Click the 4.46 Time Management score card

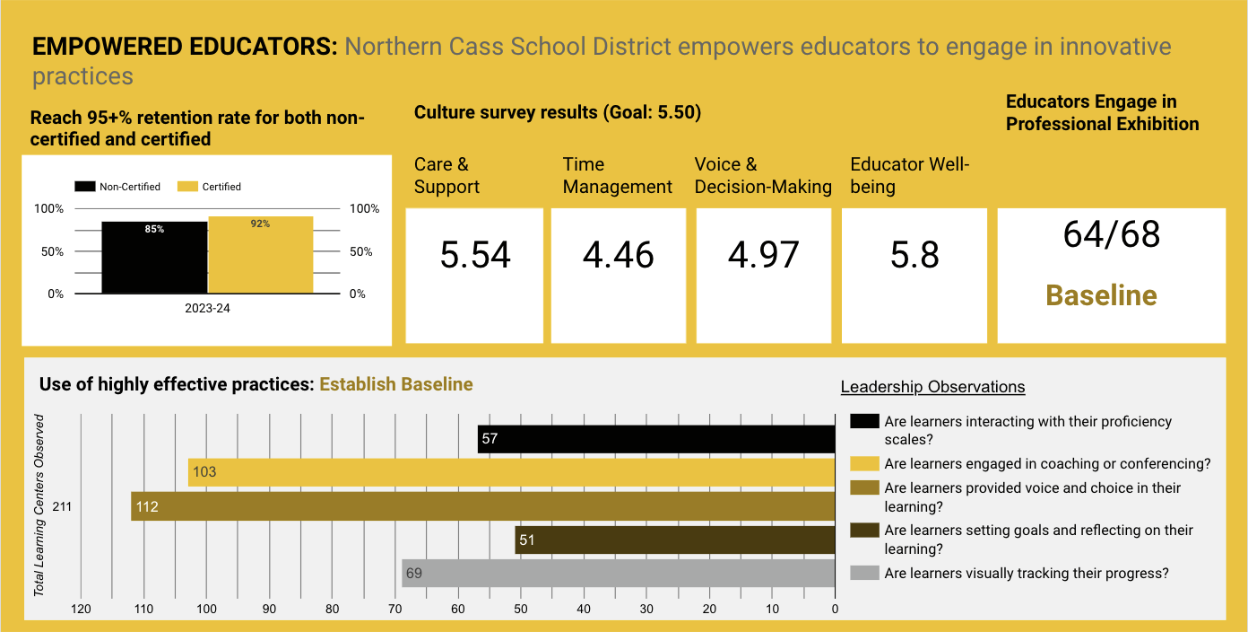[x=618, y=276]
